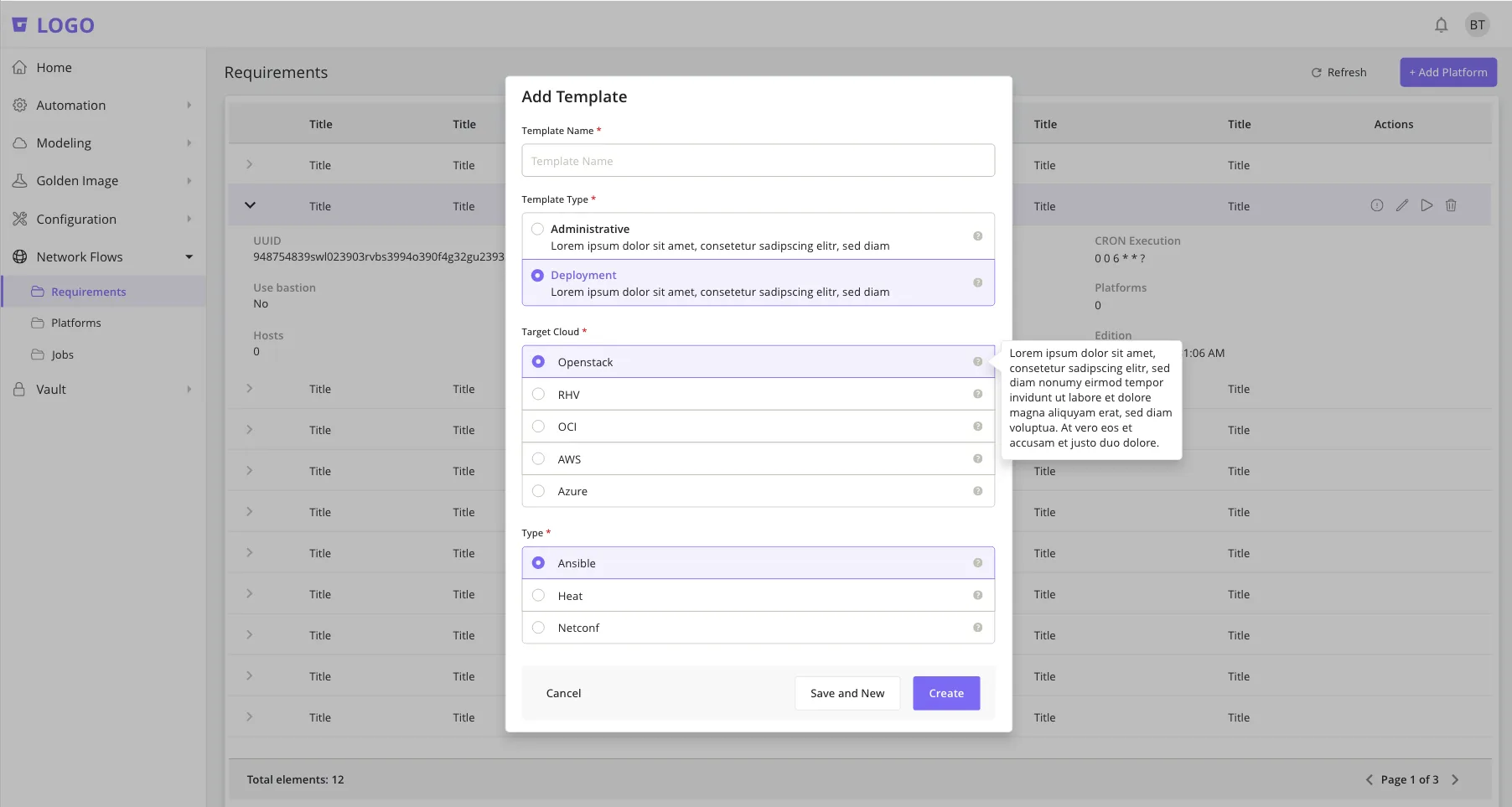Image resolution: width=1512 pixels, height=807 pixels.
Task: Click help icon next to Administrative option
Action: click(x=977, y=236)
